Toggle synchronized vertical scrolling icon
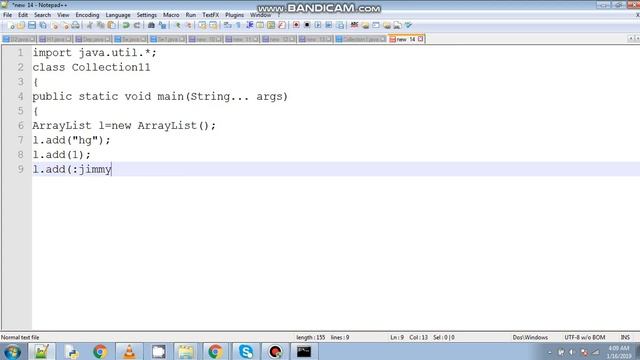Viewport: 640px width, 360px height. (202, 25)
